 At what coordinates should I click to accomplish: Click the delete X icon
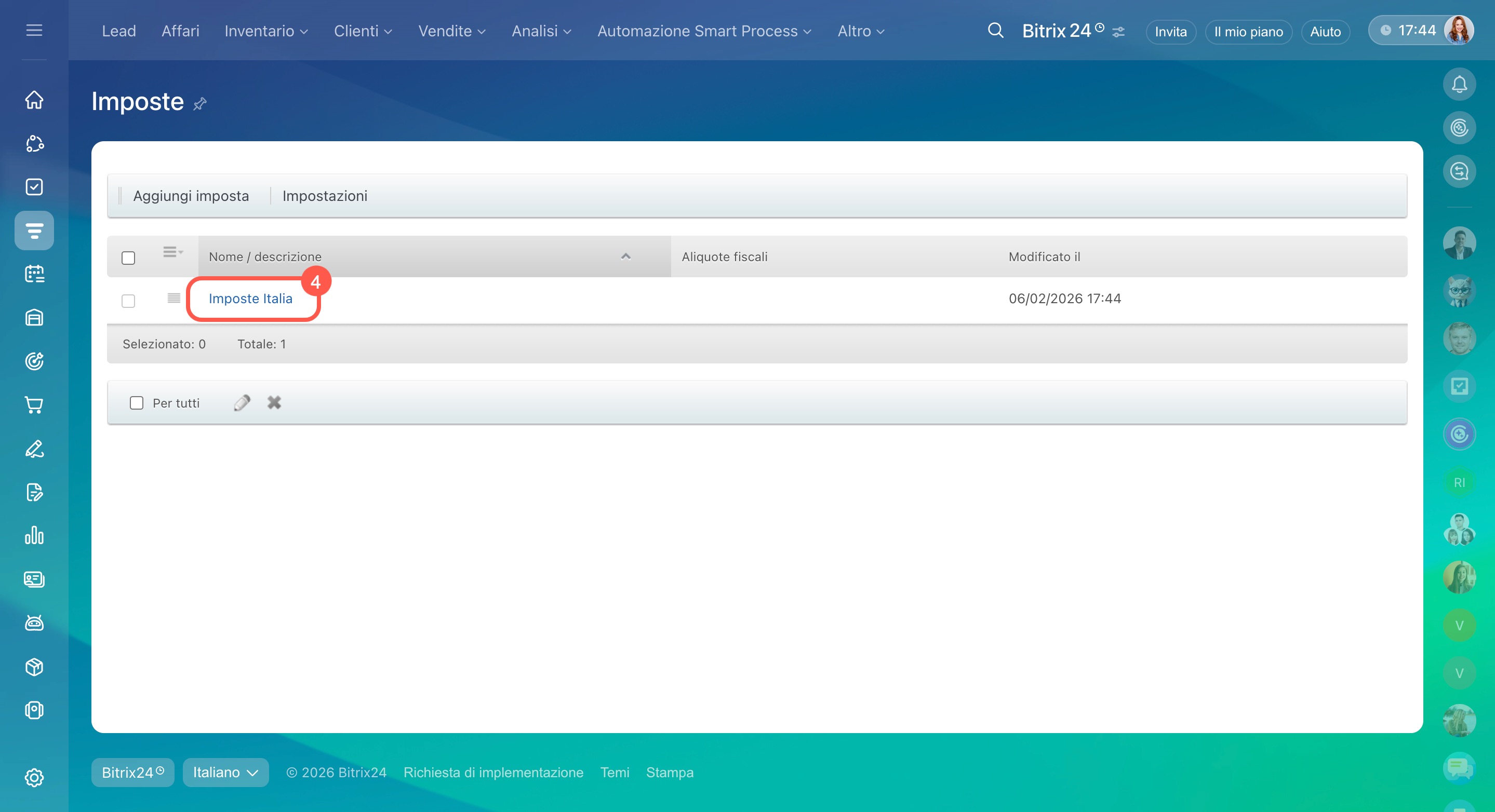click(274, 402)
